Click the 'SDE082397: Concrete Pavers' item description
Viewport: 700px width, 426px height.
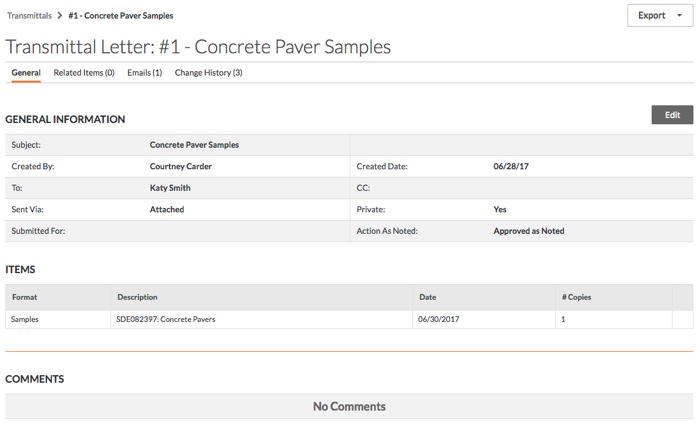pos(166,320)
